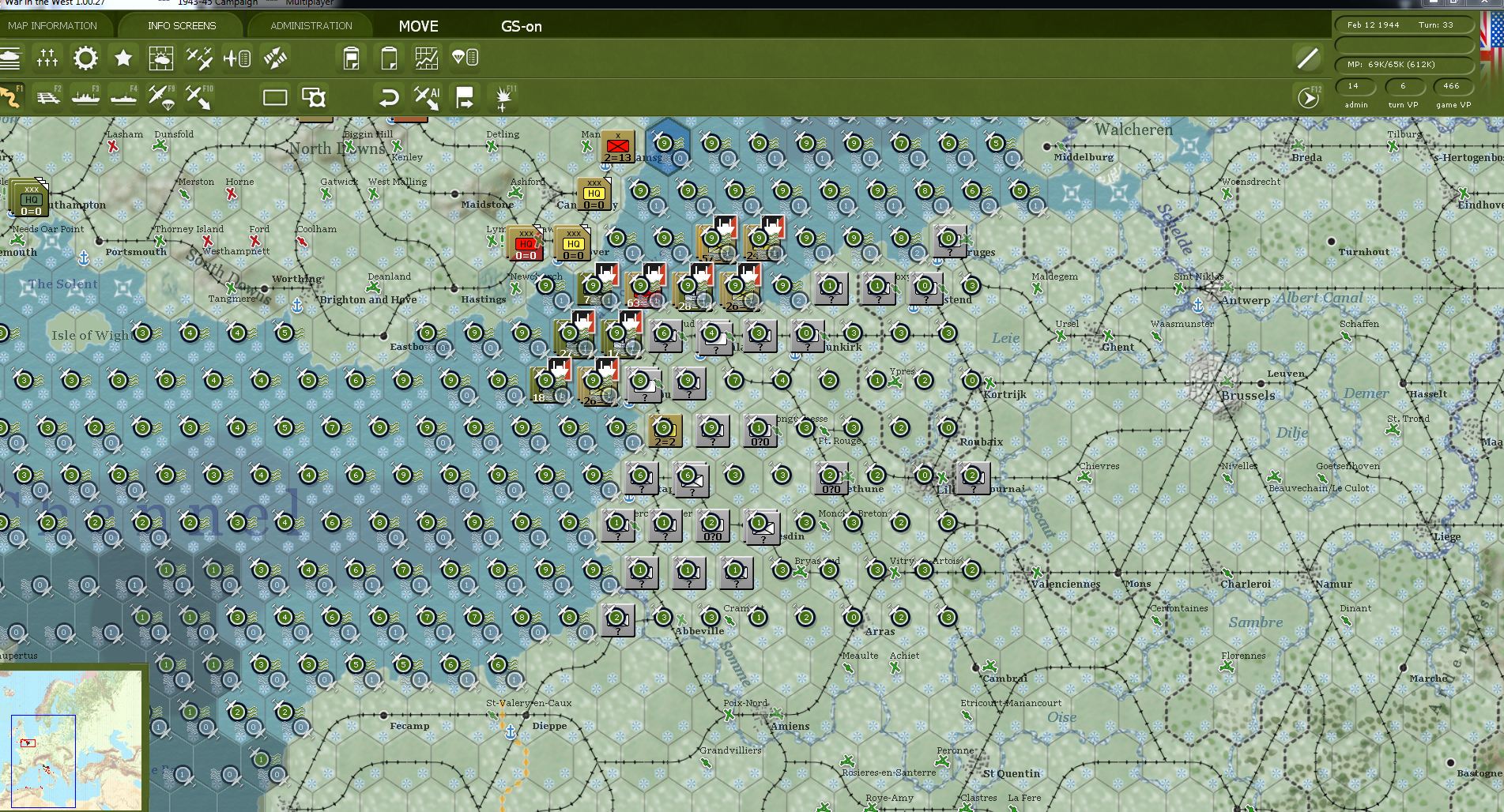Image resolution: width=1504 pixels, height=812 pixels.
Task: Switch to the INFO SCREENS tab
Action: pos(180,25)
